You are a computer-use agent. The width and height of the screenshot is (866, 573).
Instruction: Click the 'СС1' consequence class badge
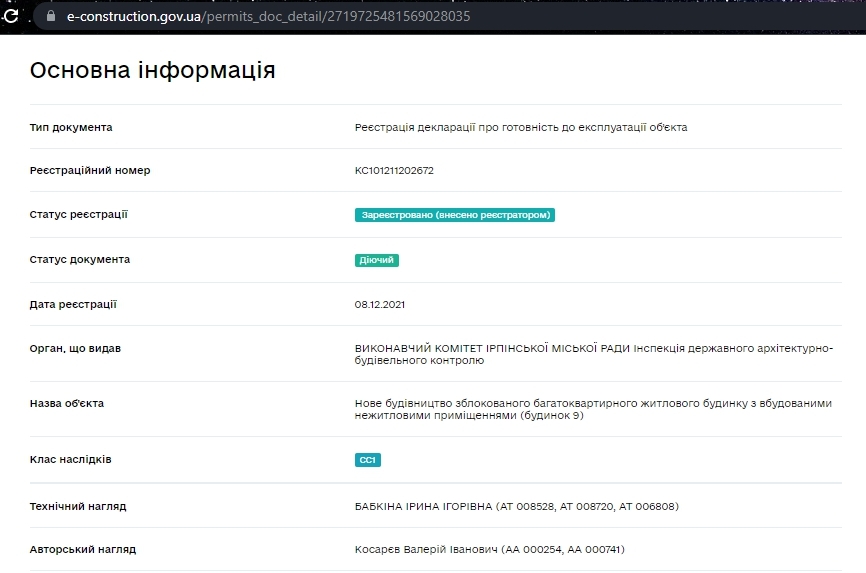(367, 460)
